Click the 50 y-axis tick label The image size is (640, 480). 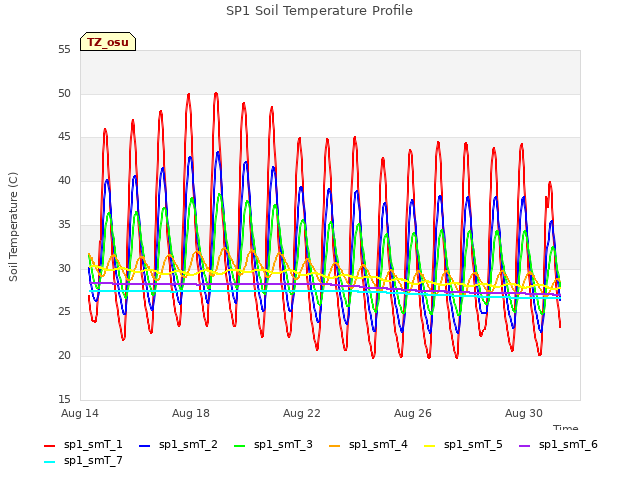pos(64,93)
